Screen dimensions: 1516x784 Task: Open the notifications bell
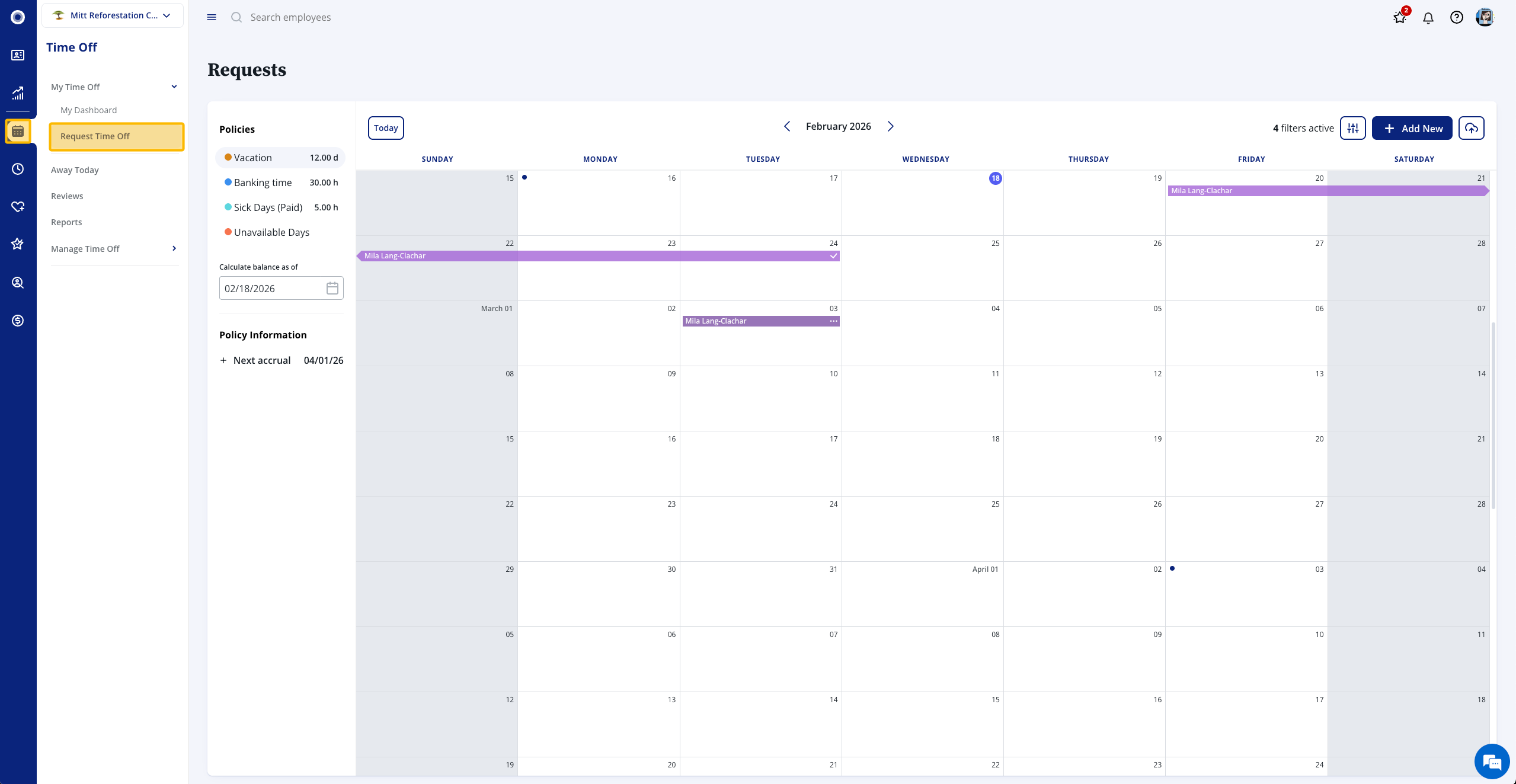(x=1428, y=18)
